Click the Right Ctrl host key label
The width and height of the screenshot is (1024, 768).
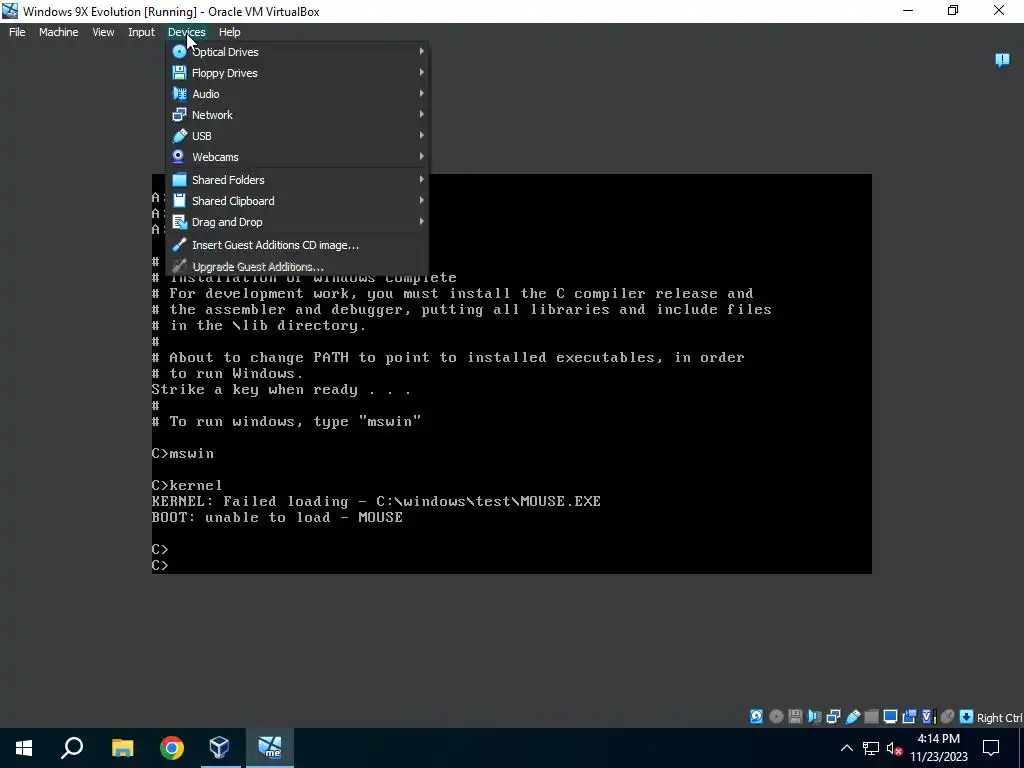pos(999,718)
